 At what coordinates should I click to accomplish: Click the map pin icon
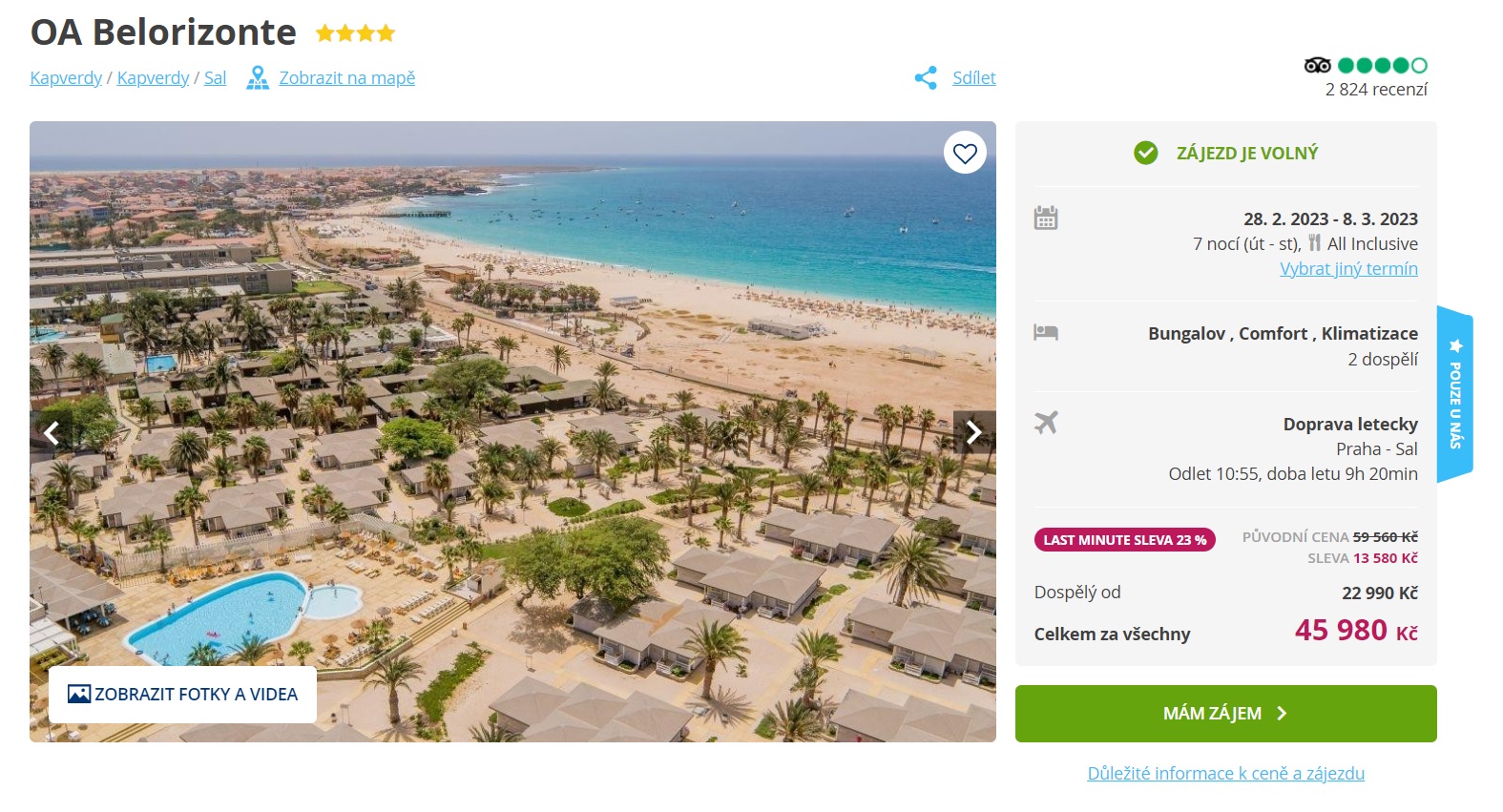258,78
